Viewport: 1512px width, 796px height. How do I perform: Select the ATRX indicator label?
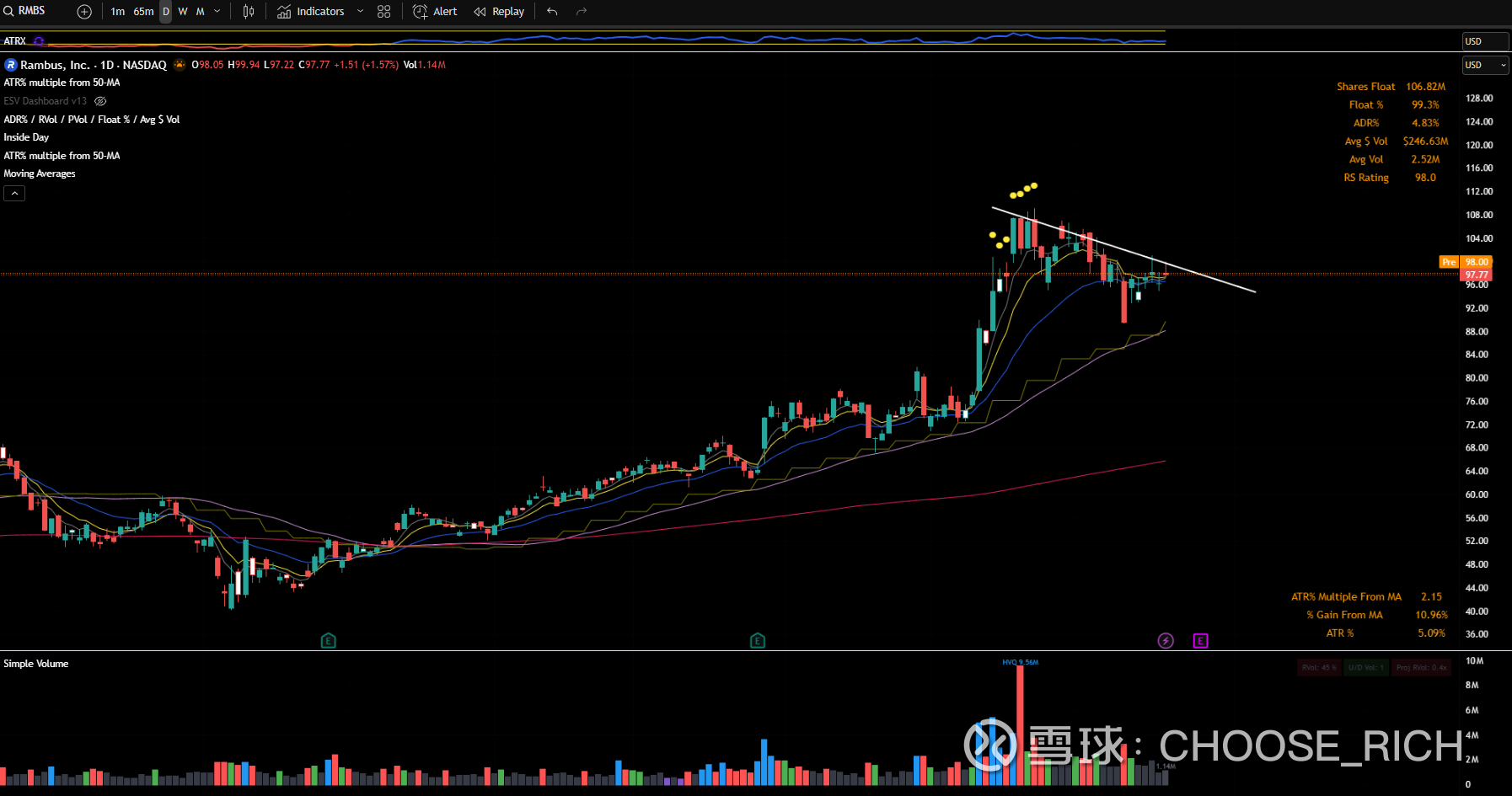pos(15,41)
